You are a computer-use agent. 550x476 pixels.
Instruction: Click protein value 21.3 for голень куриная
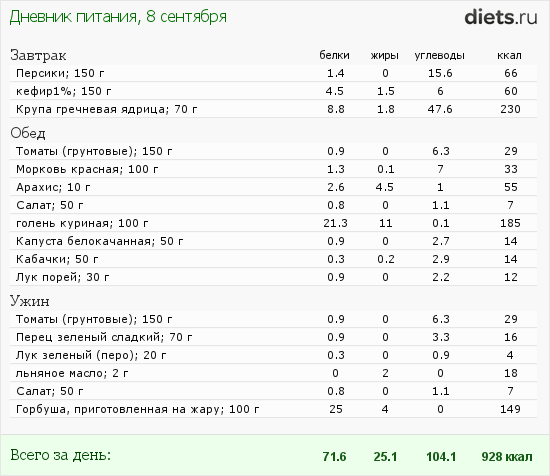click(335, 223)
